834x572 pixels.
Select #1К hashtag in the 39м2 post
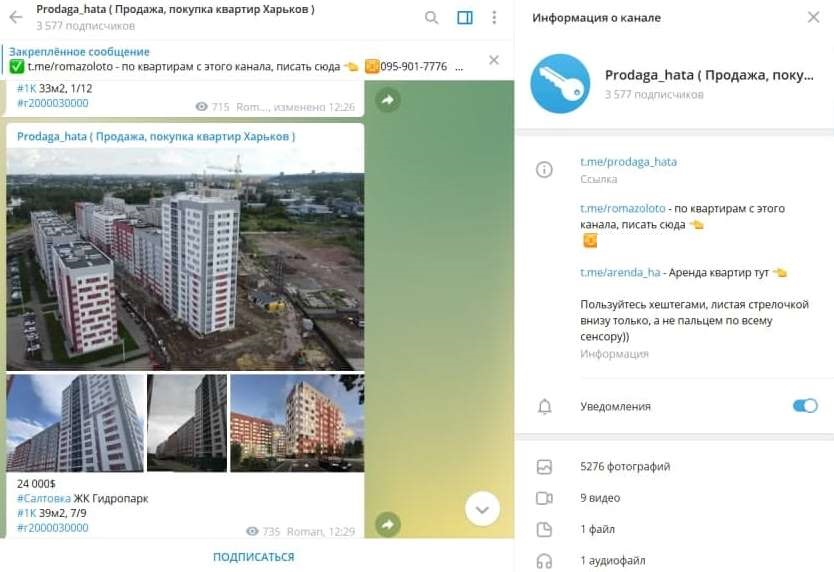click(x=27, y=513)
